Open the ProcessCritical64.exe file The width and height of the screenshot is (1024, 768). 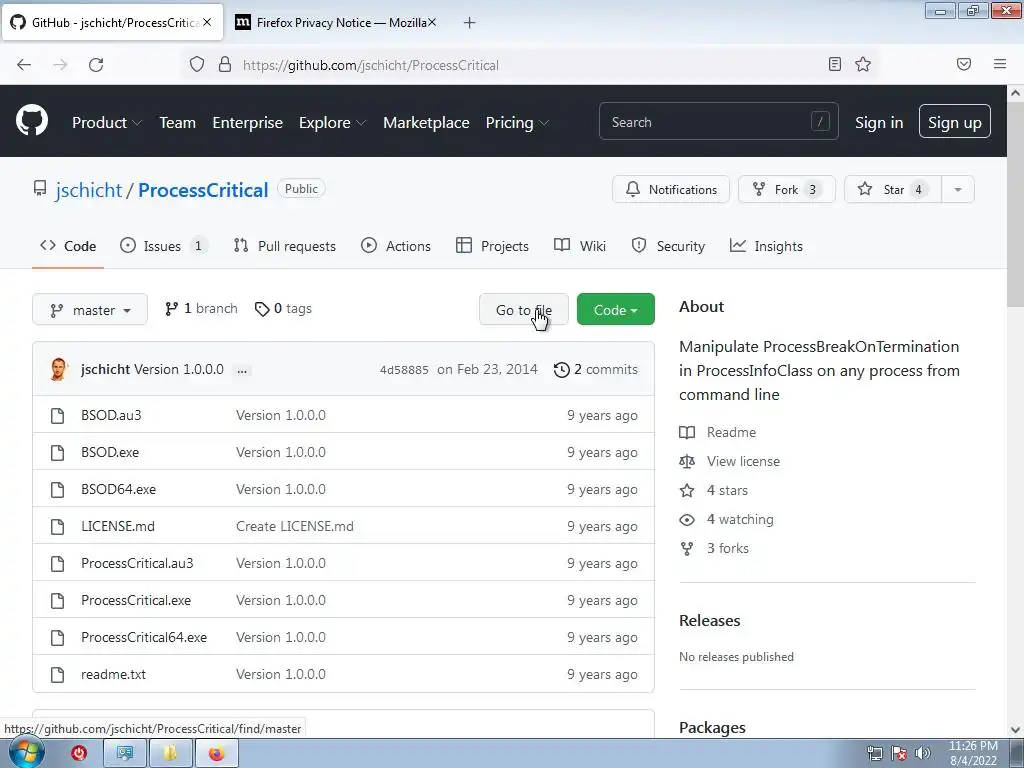pos(144,637)
